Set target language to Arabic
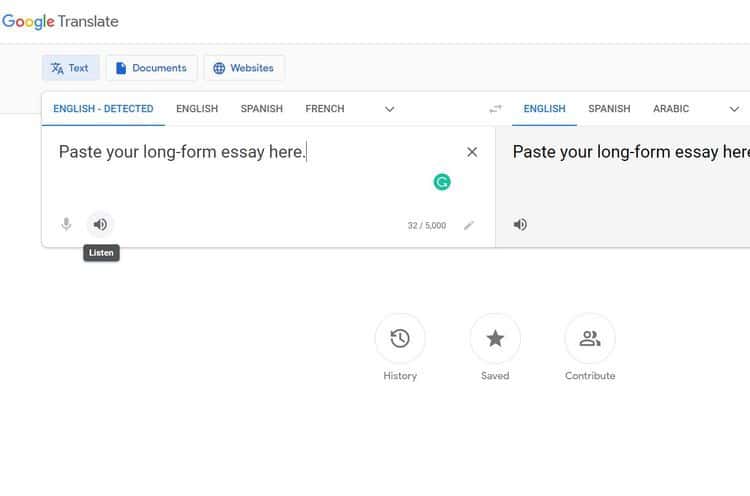 671,109
